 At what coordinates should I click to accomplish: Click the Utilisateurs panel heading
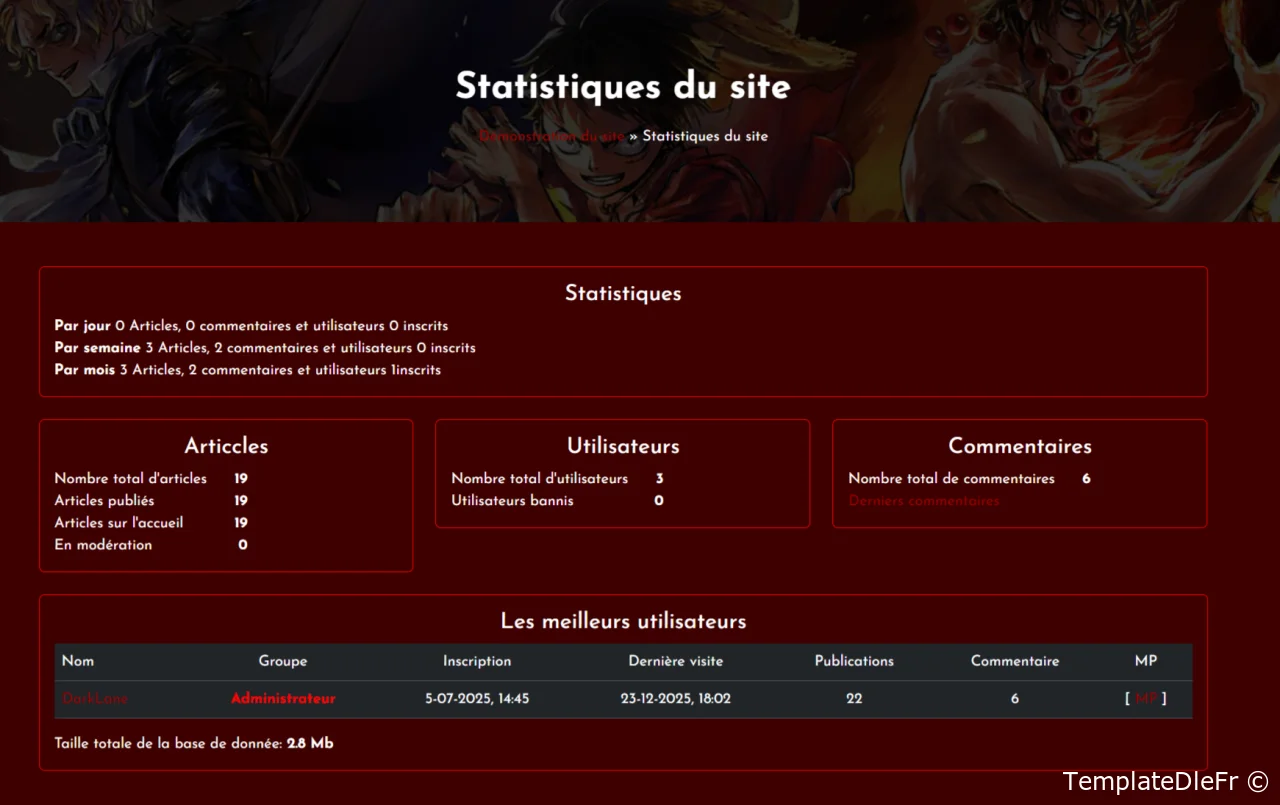pyautogui.click(x=623, y=446)
